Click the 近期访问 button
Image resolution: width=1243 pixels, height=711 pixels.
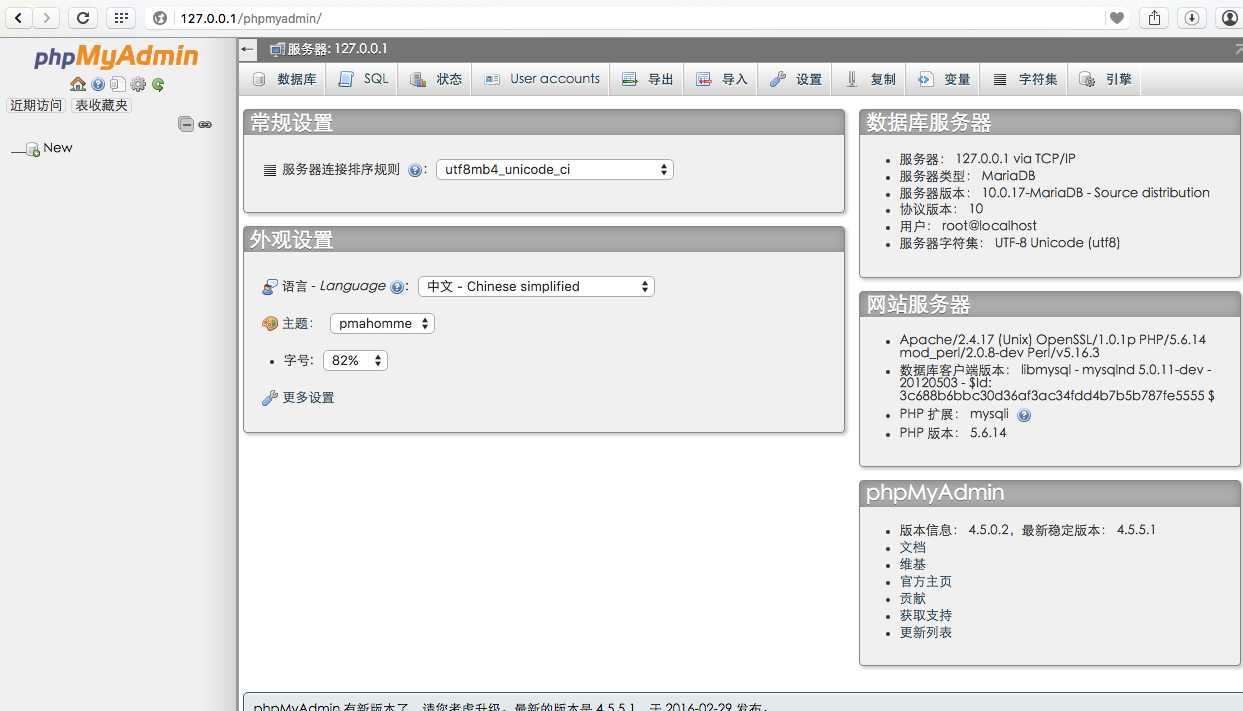(x=36, y=105)
